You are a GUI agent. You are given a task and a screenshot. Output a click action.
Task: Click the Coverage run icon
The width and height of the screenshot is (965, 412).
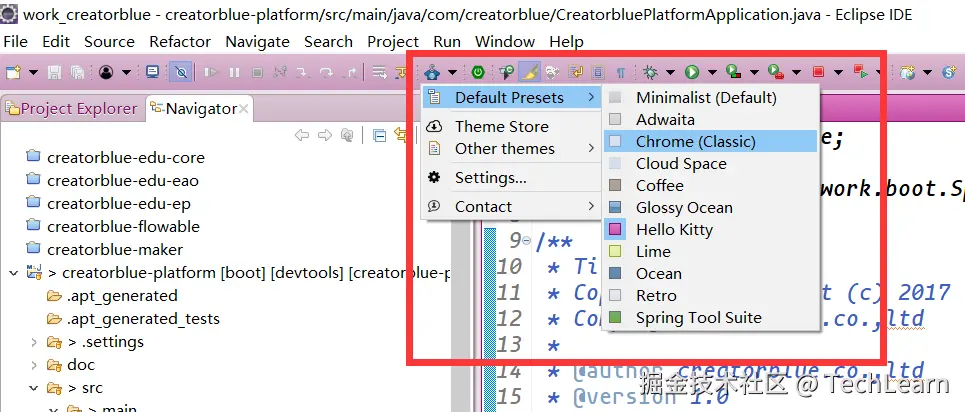click(733, 73)
